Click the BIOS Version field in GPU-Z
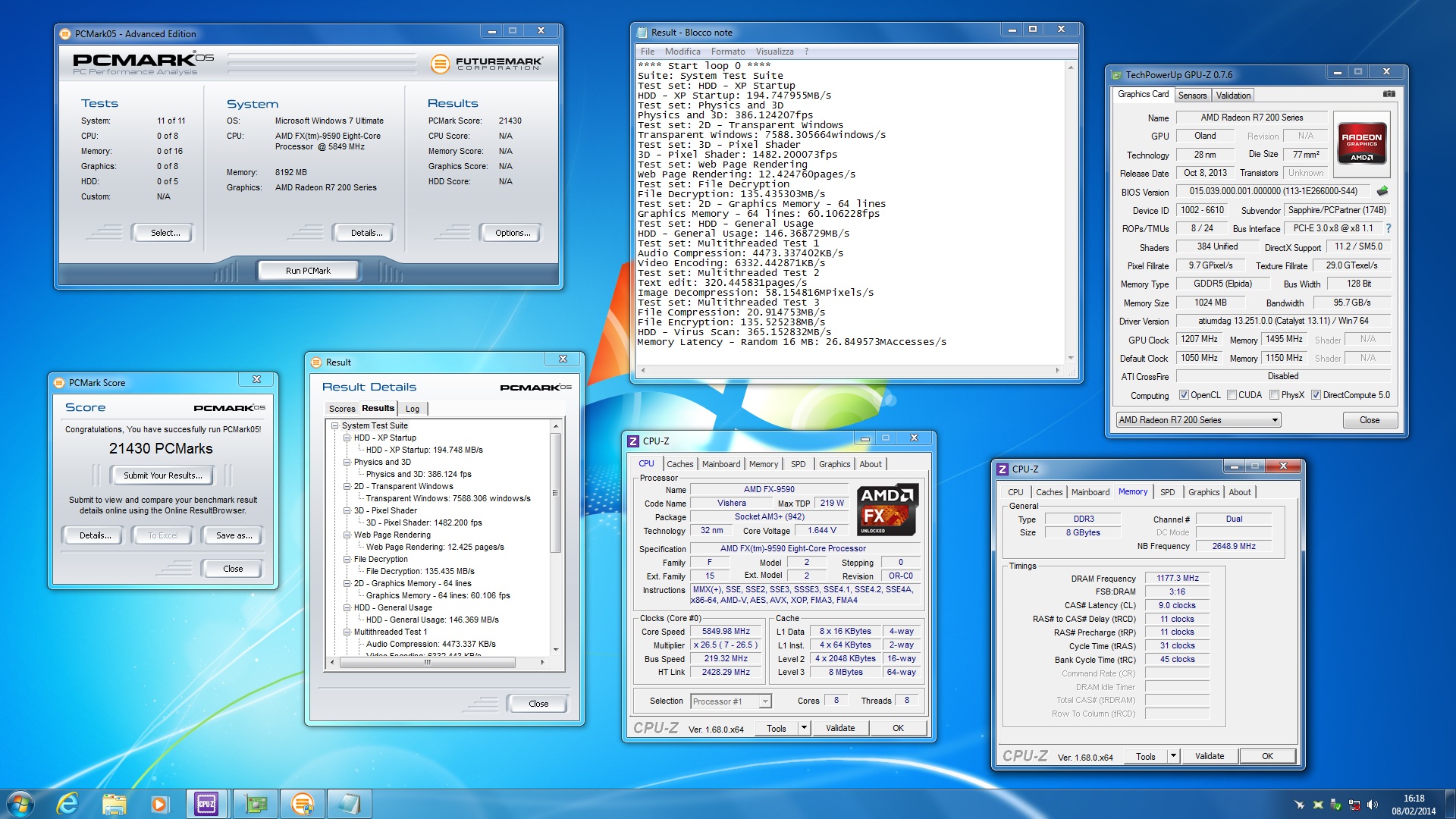This screenshot has height=819, width=1456. [1273, 191]
